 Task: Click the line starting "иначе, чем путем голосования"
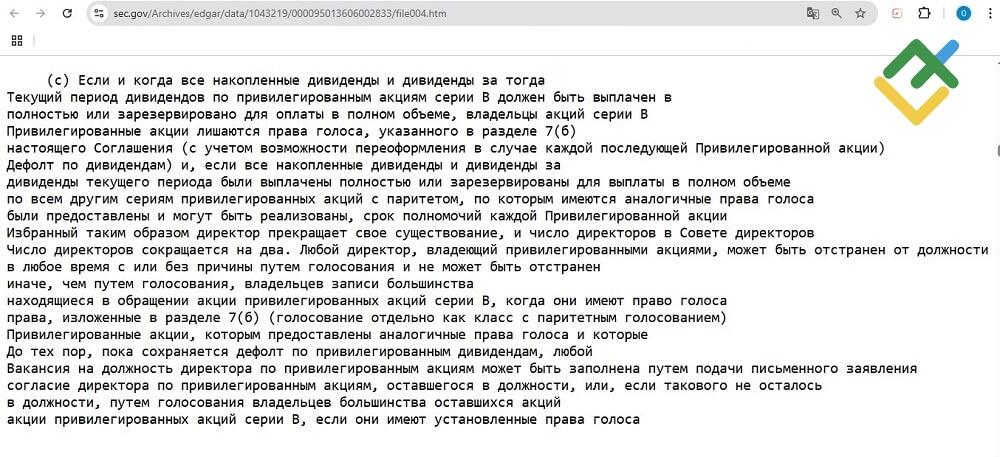[x=240, y=284]
